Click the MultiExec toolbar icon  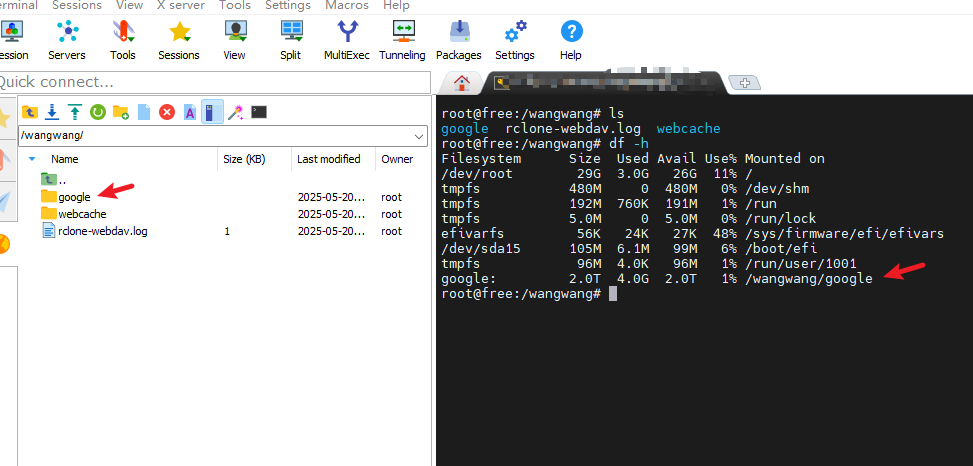click(x=347, y=40)
